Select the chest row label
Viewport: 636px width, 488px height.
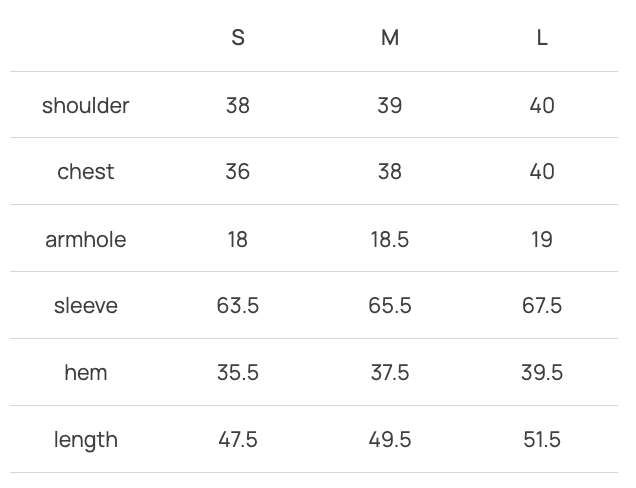(x=86, y=172)
